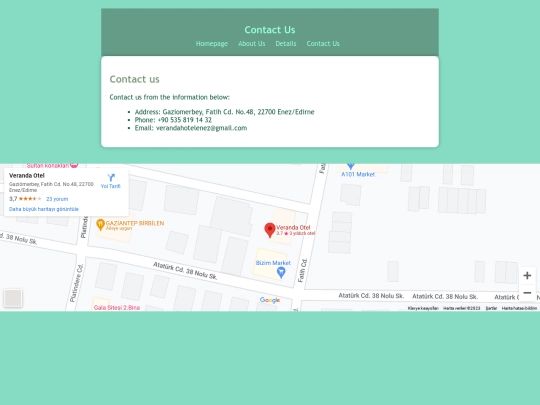Open the 23 yorum reviews link
This screenshot has height=405, width=540.
(x=57, y=199)
